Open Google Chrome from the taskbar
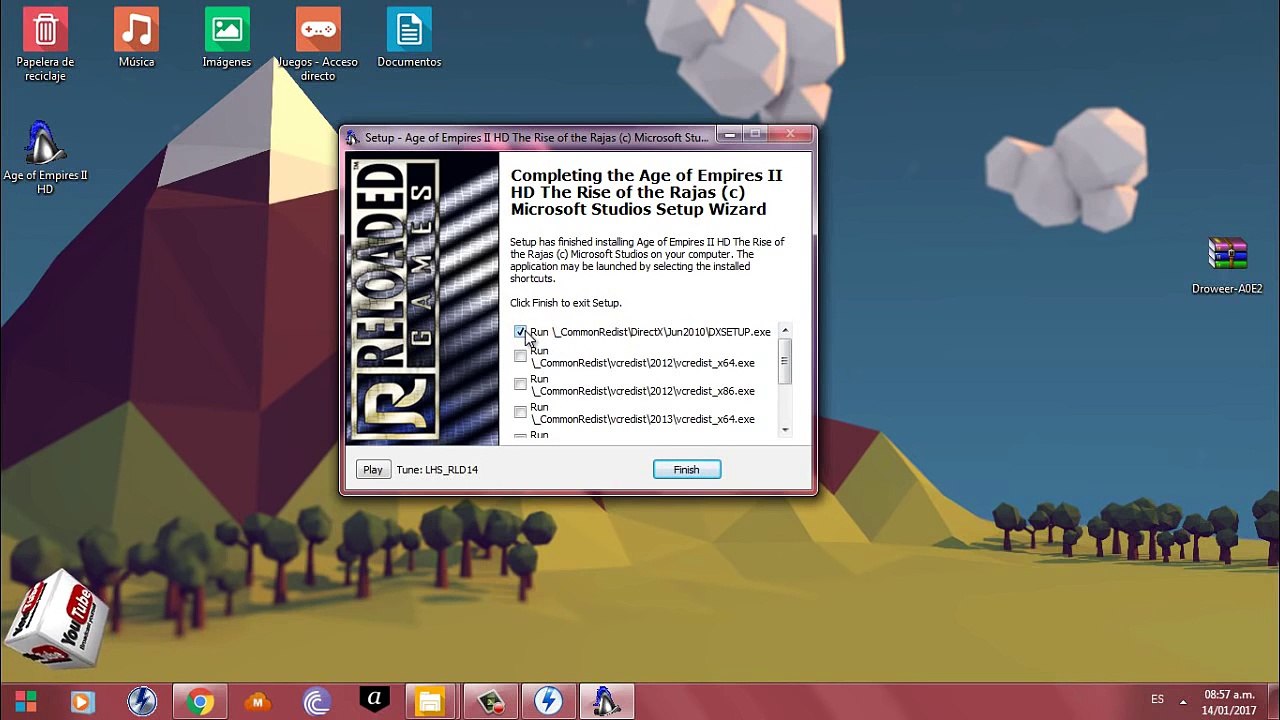The width and height of the screenshot is (1280, 720). (200, 702)
